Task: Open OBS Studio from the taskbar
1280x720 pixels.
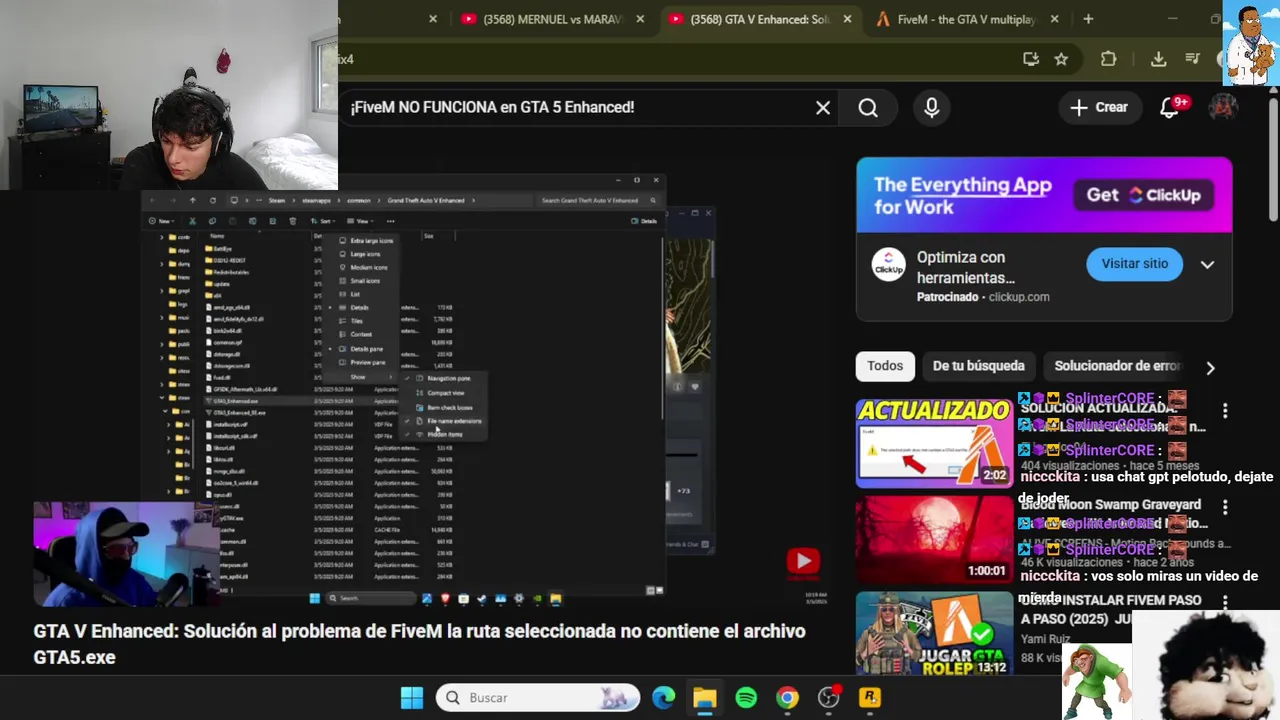Action: click(x=829, y=698)
